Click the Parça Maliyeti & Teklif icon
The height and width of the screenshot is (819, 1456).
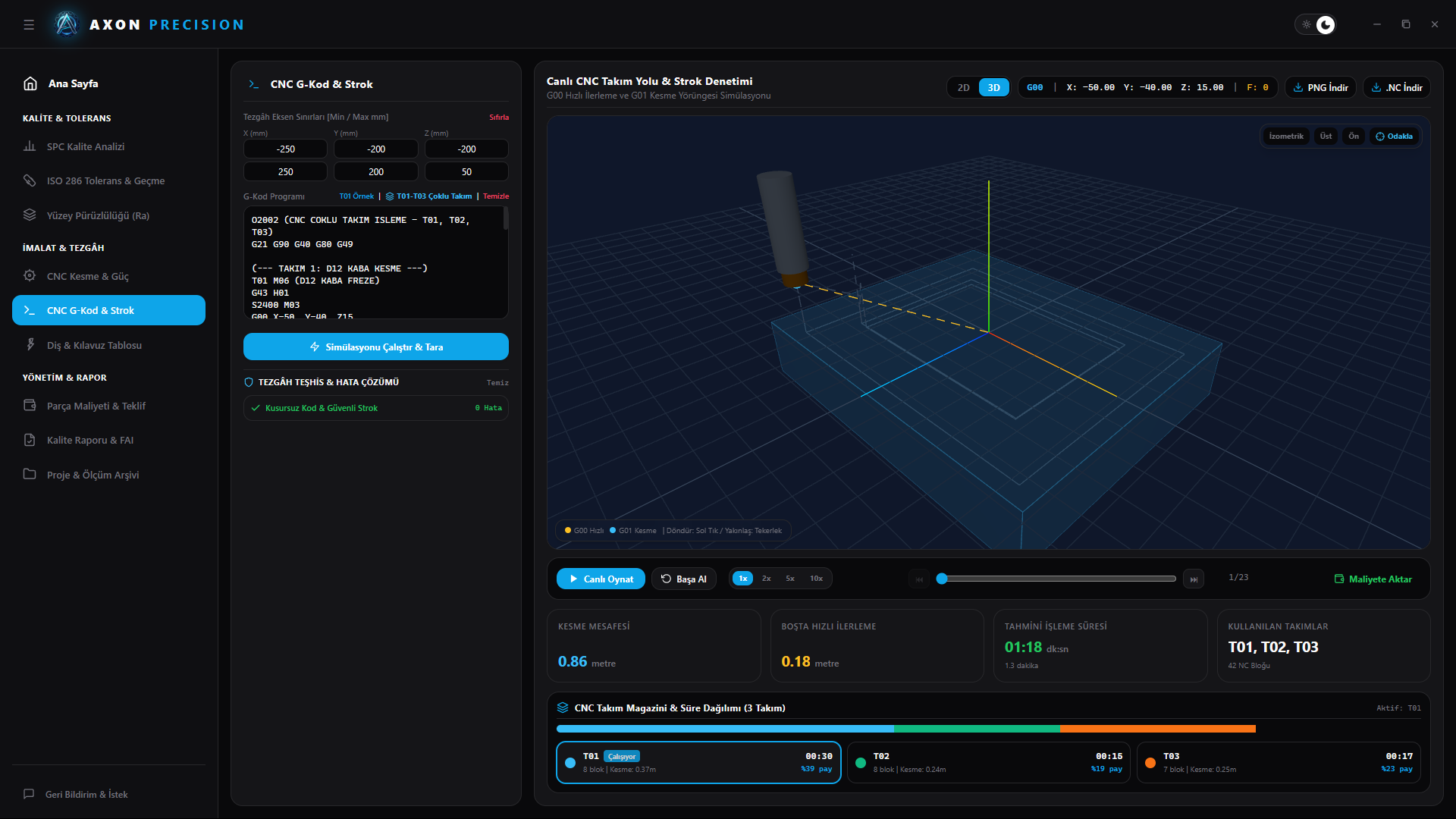30,406
